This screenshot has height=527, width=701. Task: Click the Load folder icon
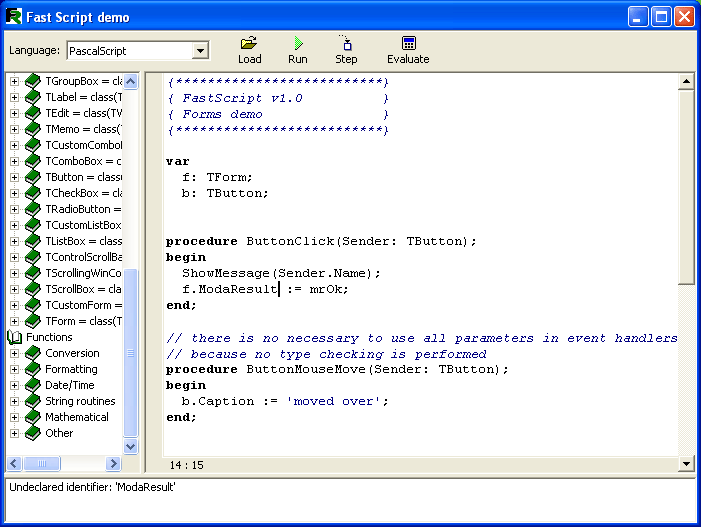click(x=249, y=43)
